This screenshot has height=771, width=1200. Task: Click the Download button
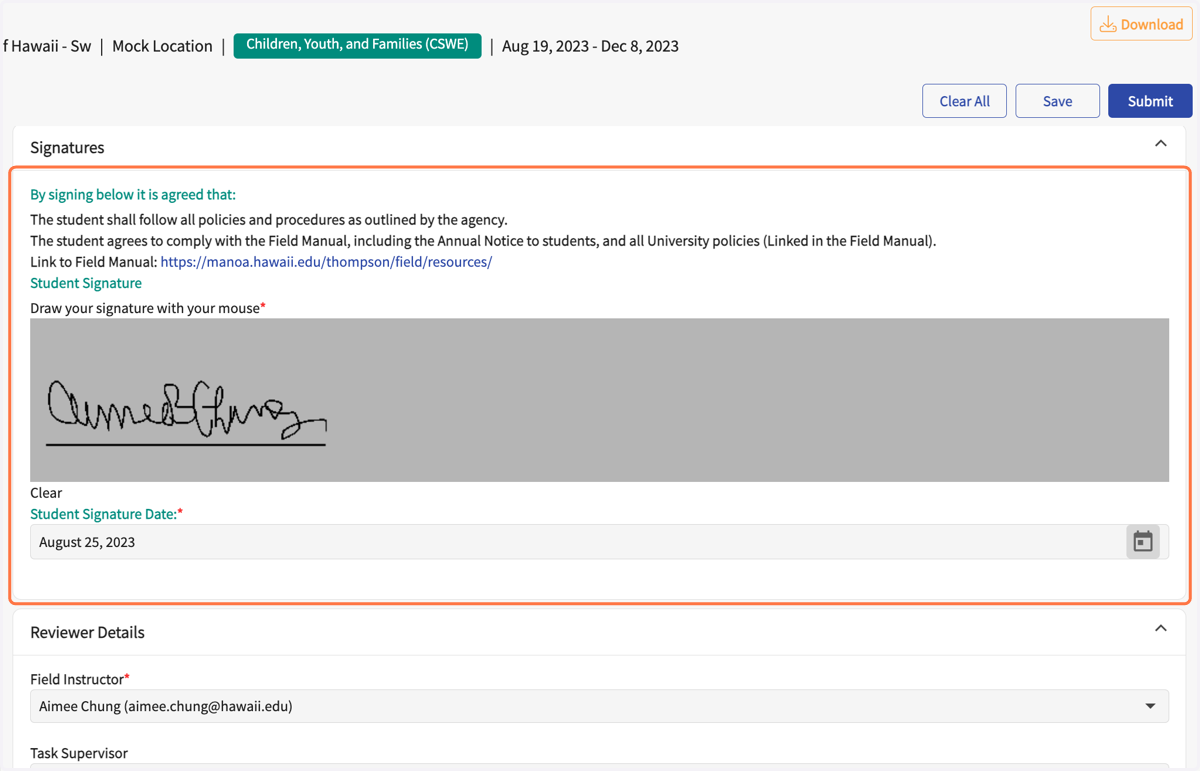pyautogui.click(x=1141, y=24)
